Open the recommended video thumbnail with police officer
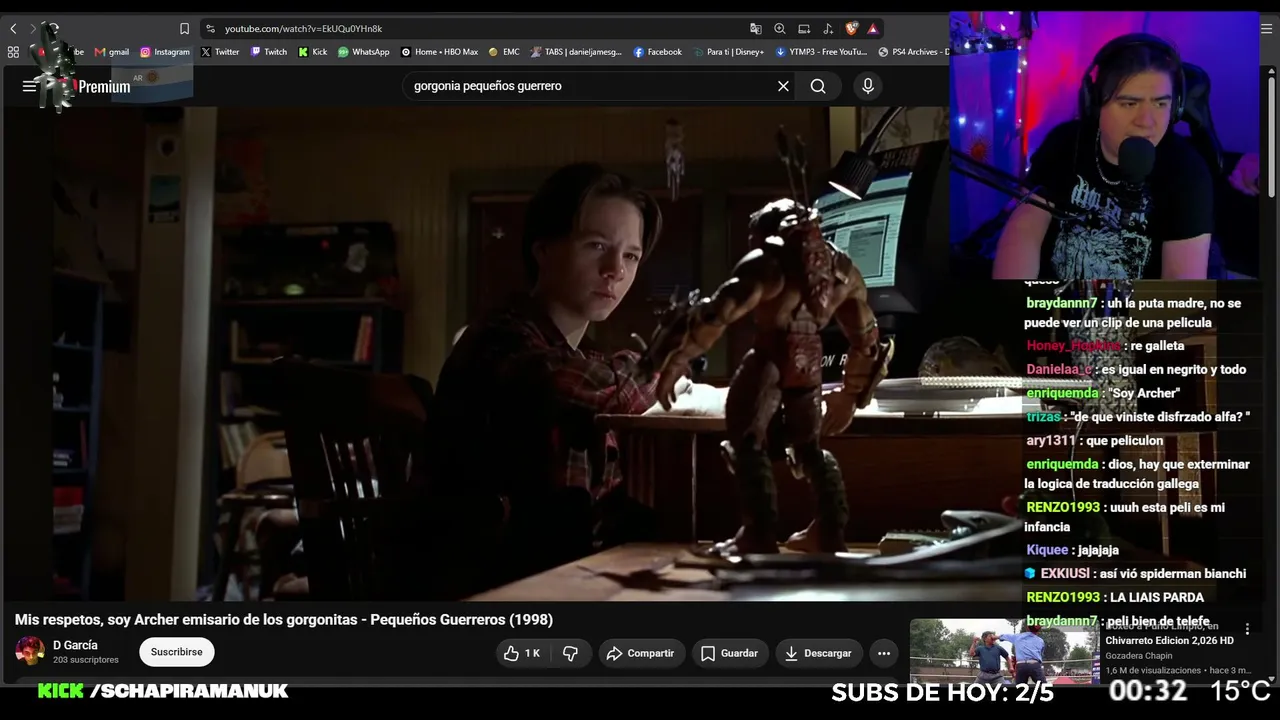The height and width of the screenshot is (720, 1280). click(1003, 652)
